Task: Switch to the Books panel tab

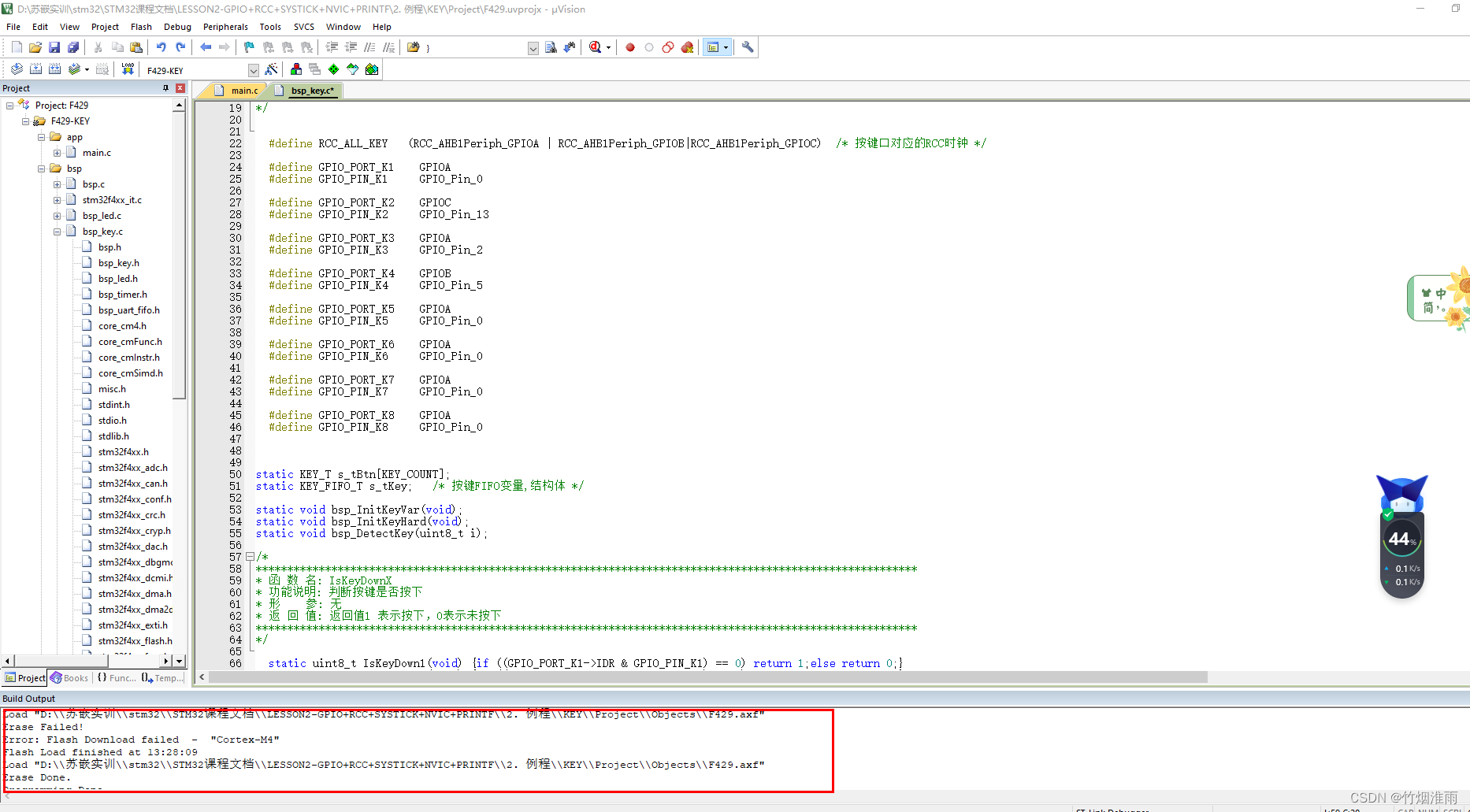Action: (69, 678)
